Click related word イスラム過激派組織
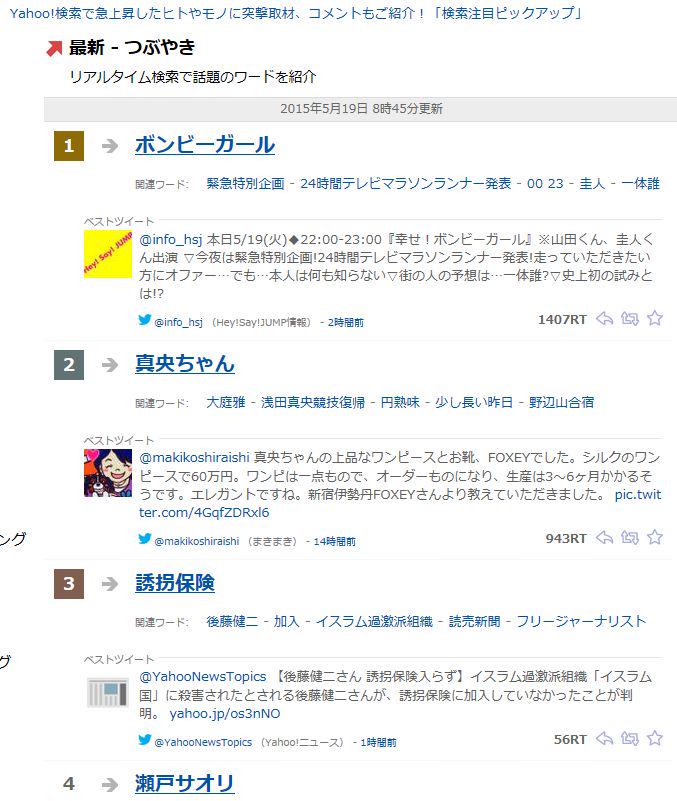The width and height of the screenshot is (677, 801). (374, 621)
